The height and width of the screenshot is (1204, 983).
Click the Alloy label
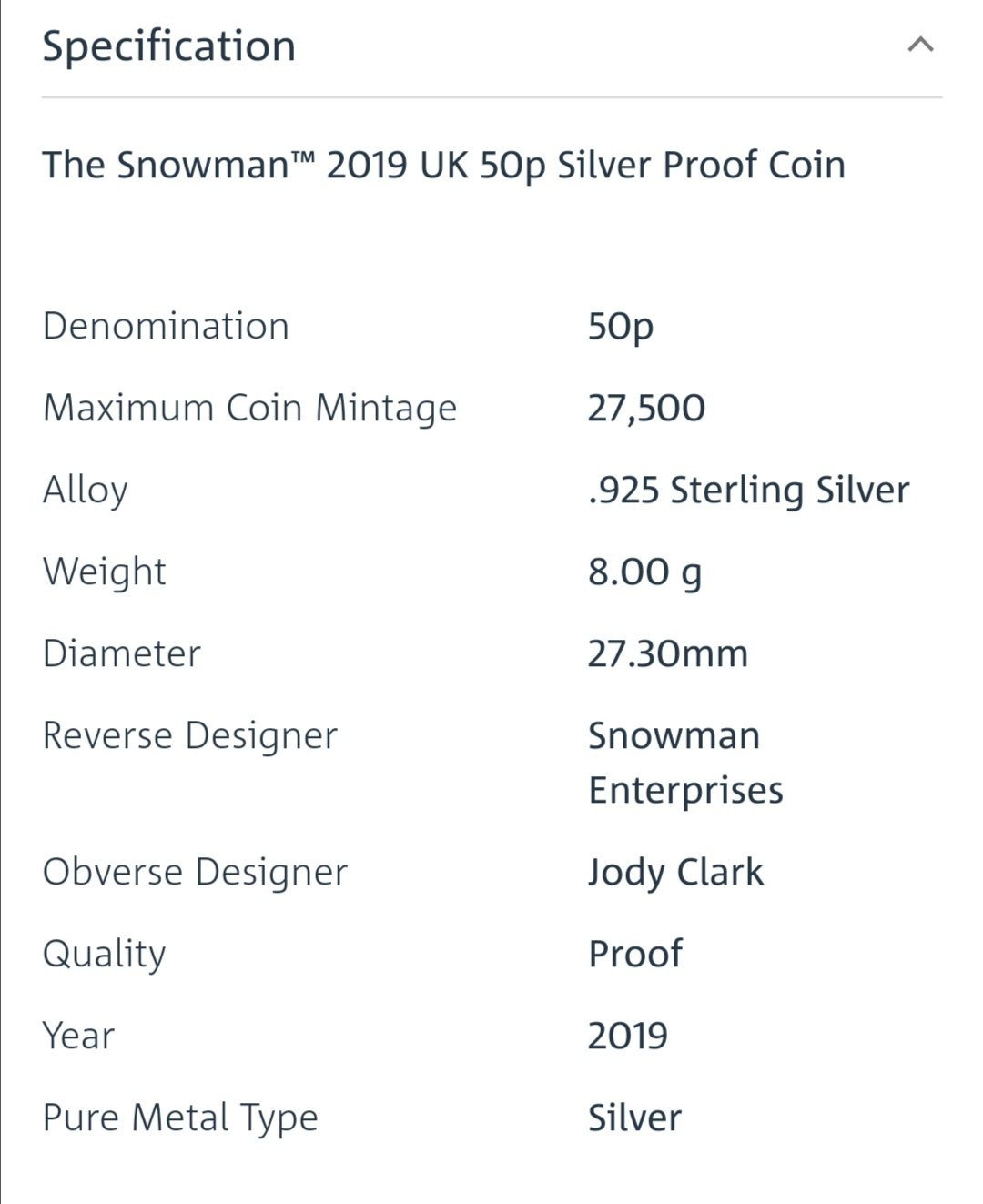86,491
